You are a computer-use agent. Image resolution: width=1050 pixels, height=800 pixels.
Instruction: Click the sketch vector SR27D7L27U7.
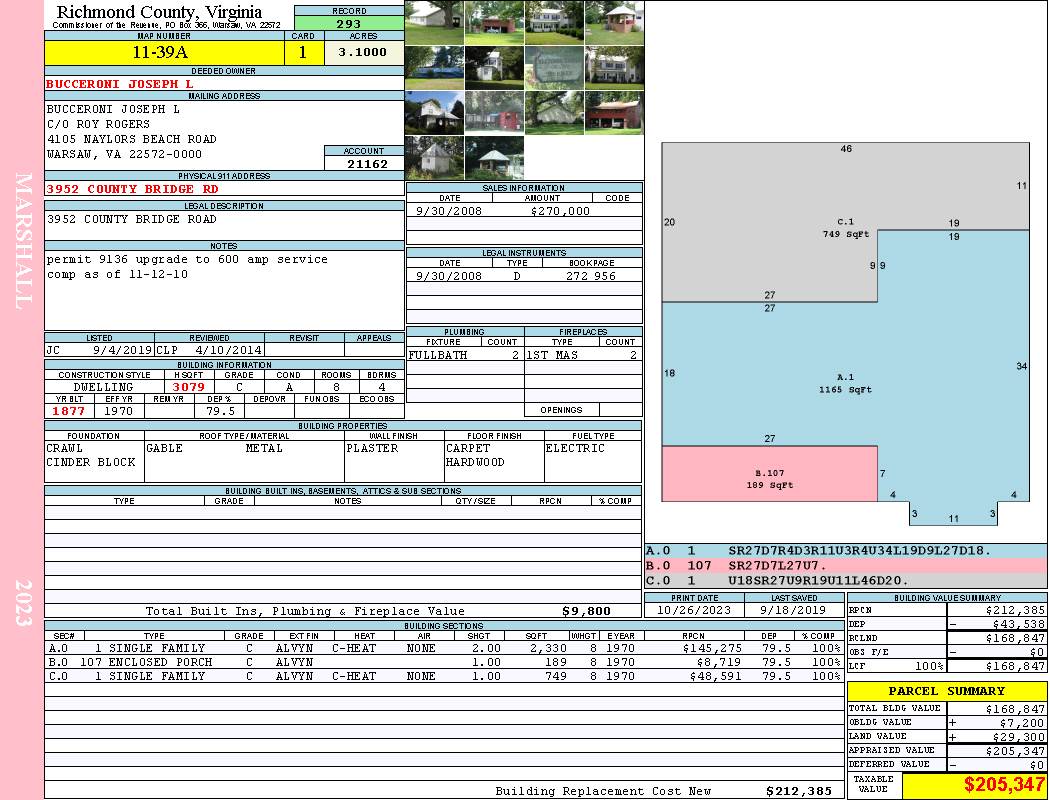pos(777,566)
